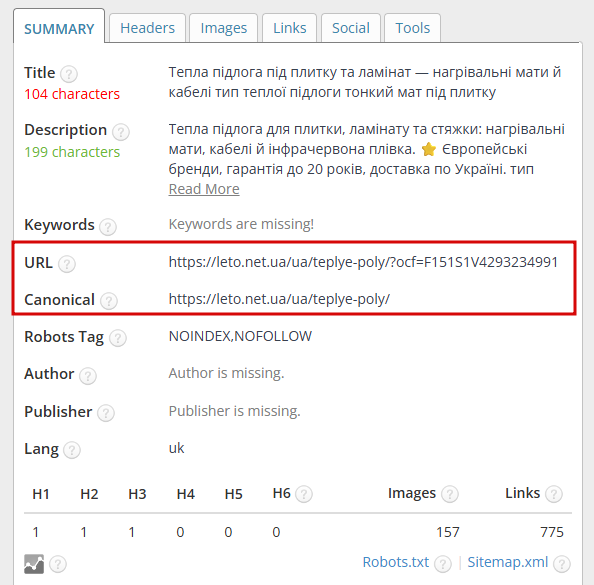Click the question mark next to Keywords
594x585 pixels.
[108, 227]
